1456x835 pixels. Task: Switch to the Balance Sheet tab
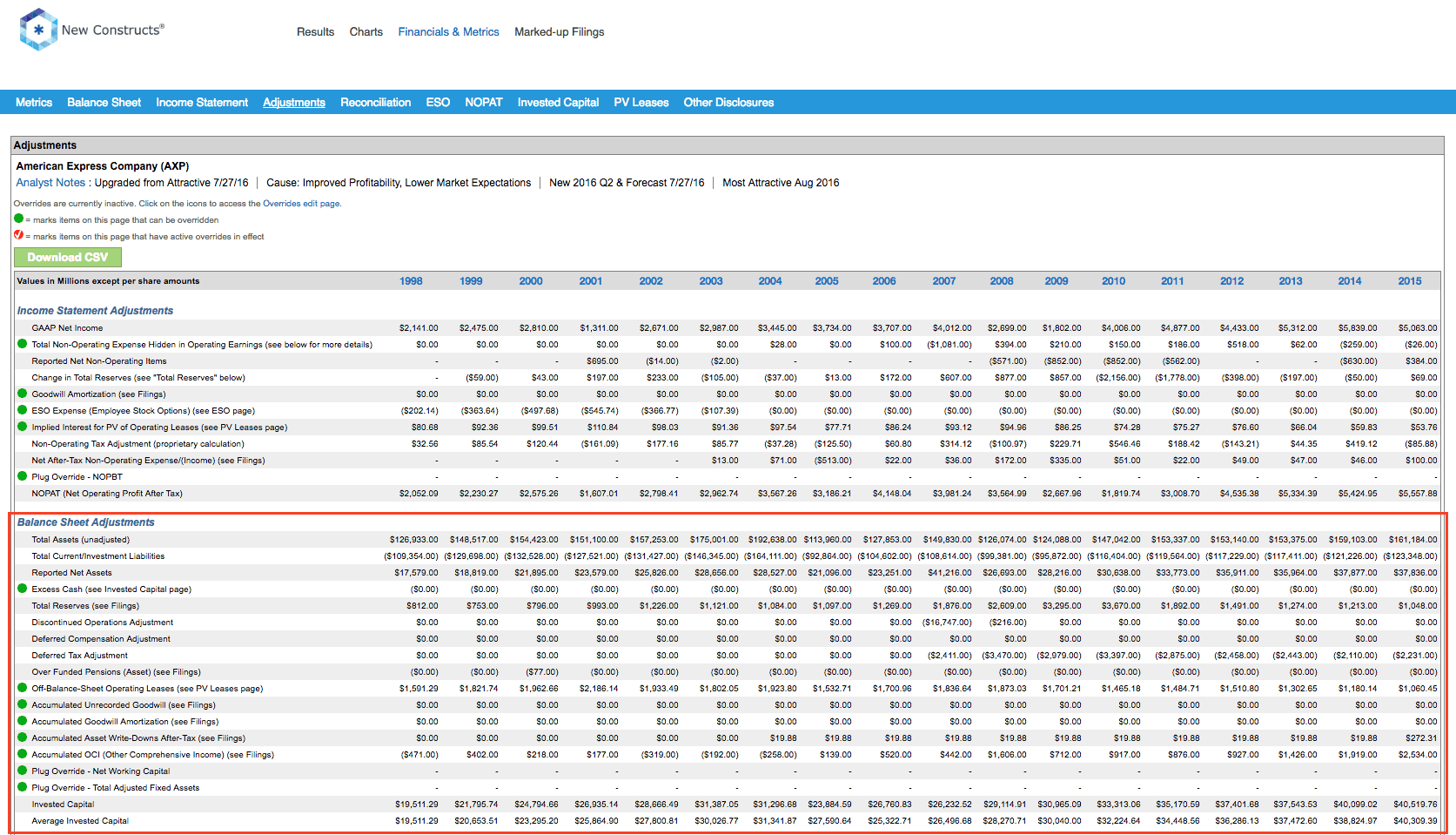point(104,103)
